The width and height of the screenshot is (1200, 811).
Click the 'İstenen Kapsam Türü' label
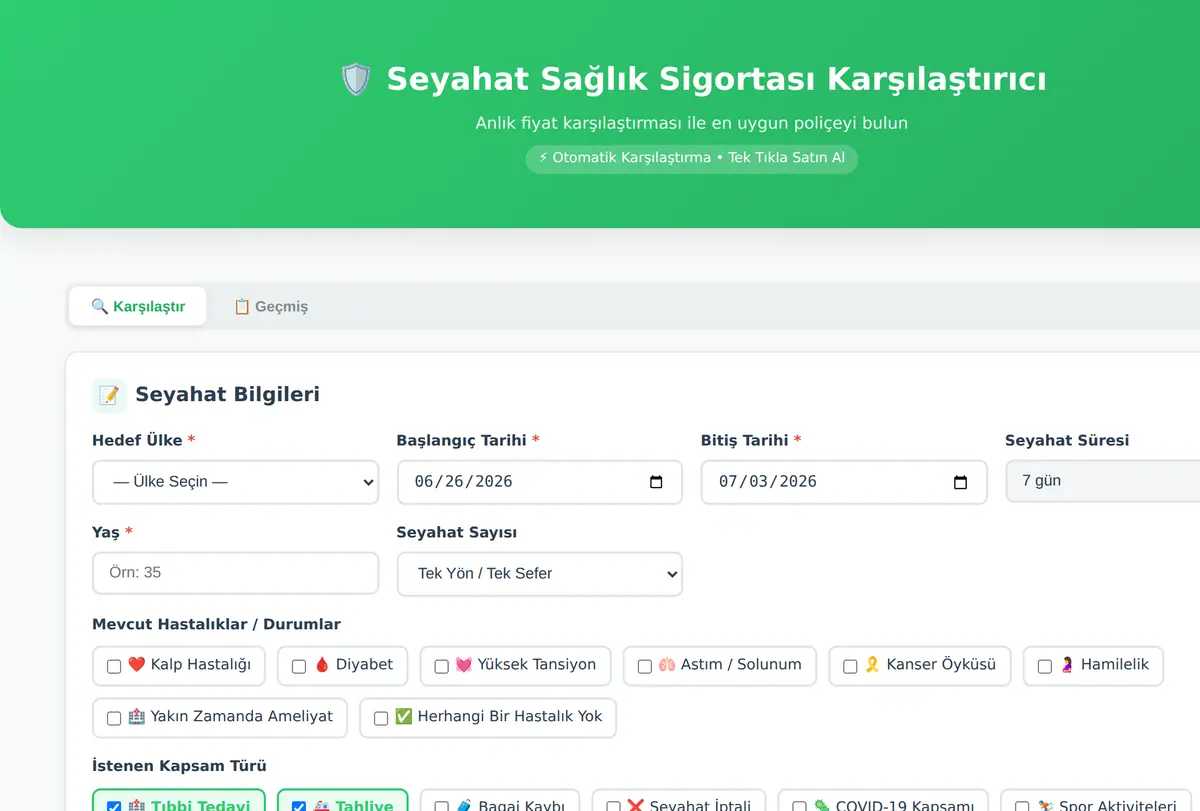[179, 767]
